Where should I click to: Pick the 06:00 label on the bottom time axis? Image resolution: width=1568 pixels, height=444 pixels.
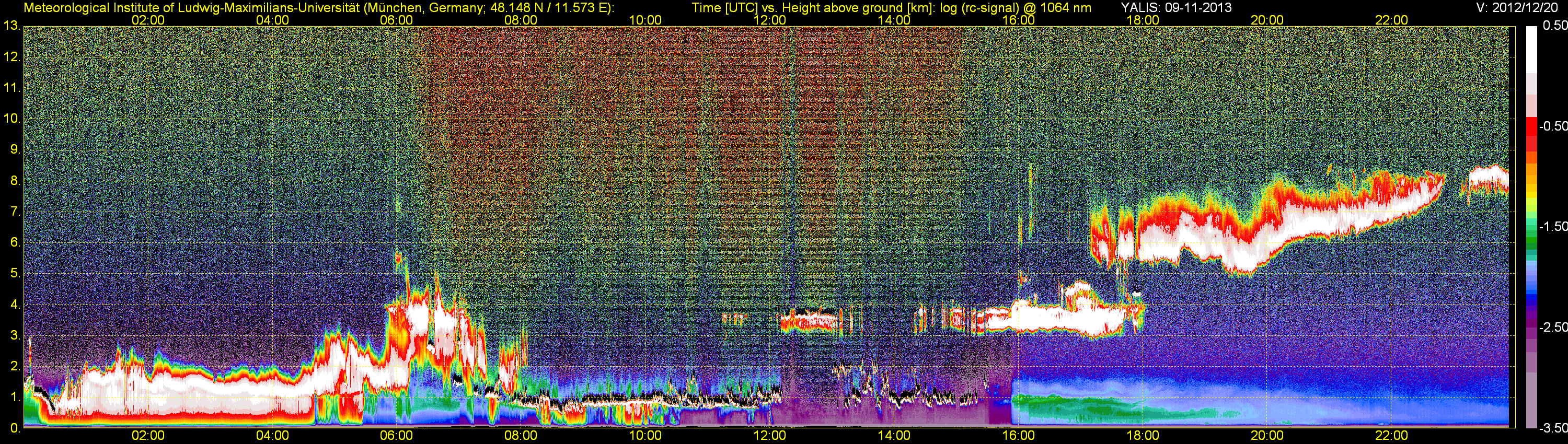click(x=396, y=436)
